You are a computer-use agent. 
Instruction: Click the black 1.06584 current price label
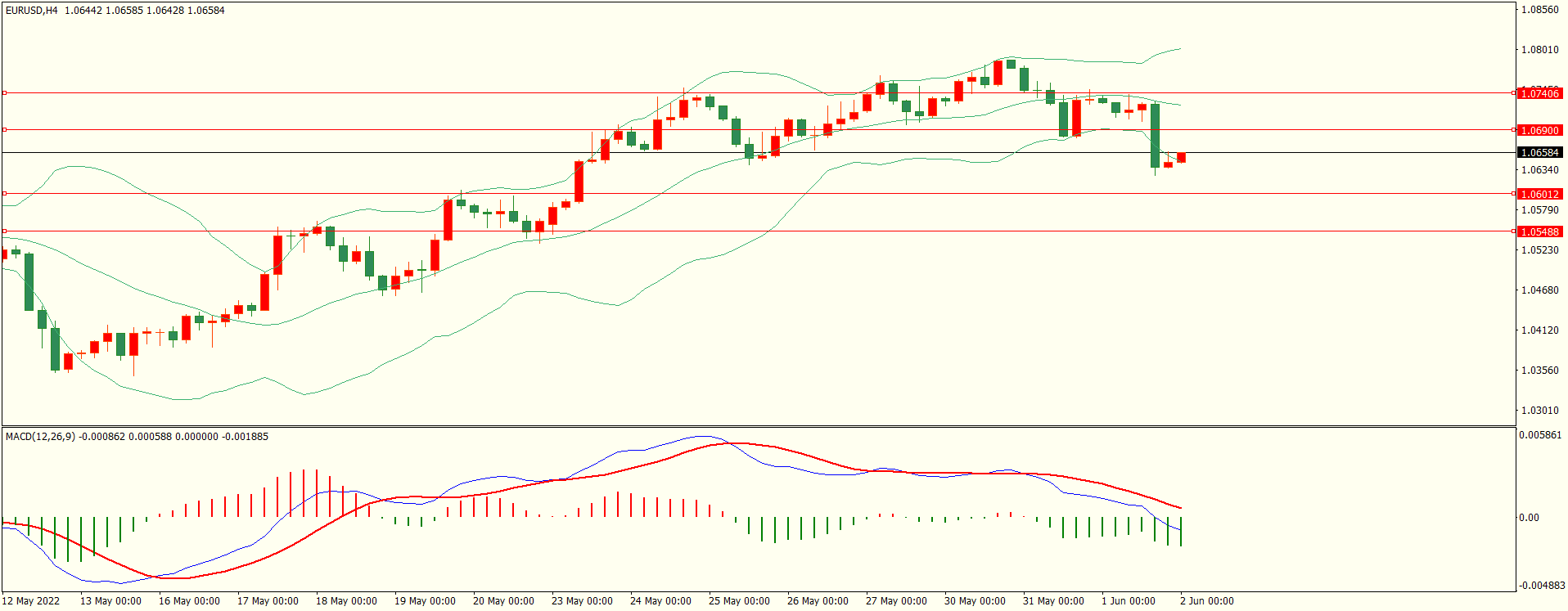tap(1539, 153)
